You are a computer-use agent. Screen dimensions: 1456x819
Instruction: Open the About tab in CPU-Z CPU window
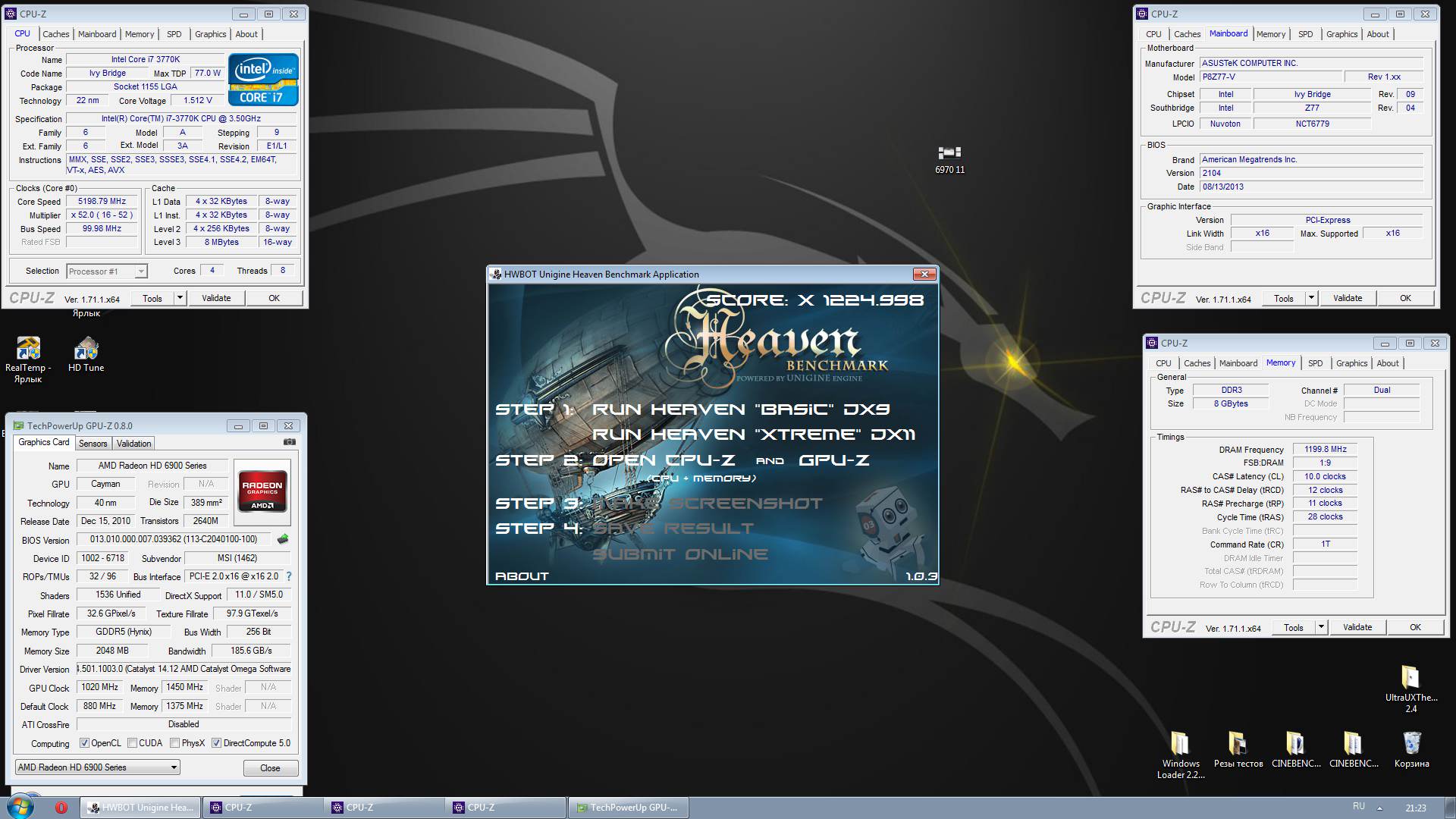pos(246,34)
